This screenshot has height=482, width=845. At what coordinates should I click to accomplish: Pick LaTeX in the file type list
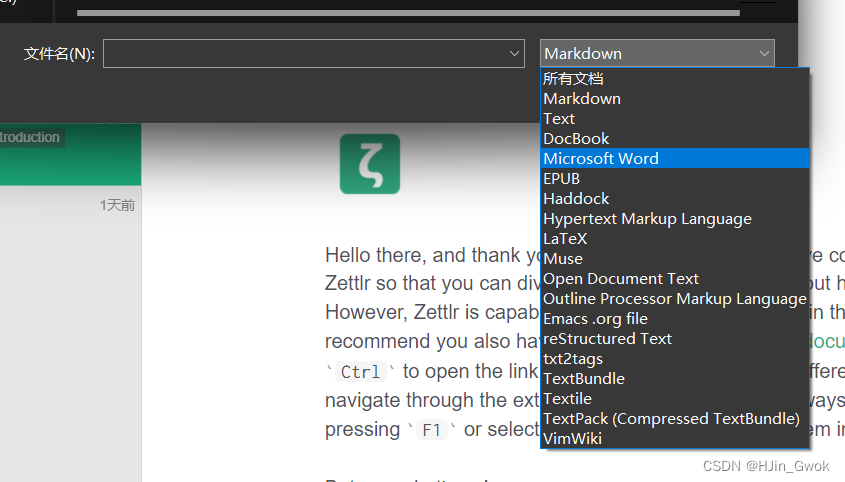675,238
